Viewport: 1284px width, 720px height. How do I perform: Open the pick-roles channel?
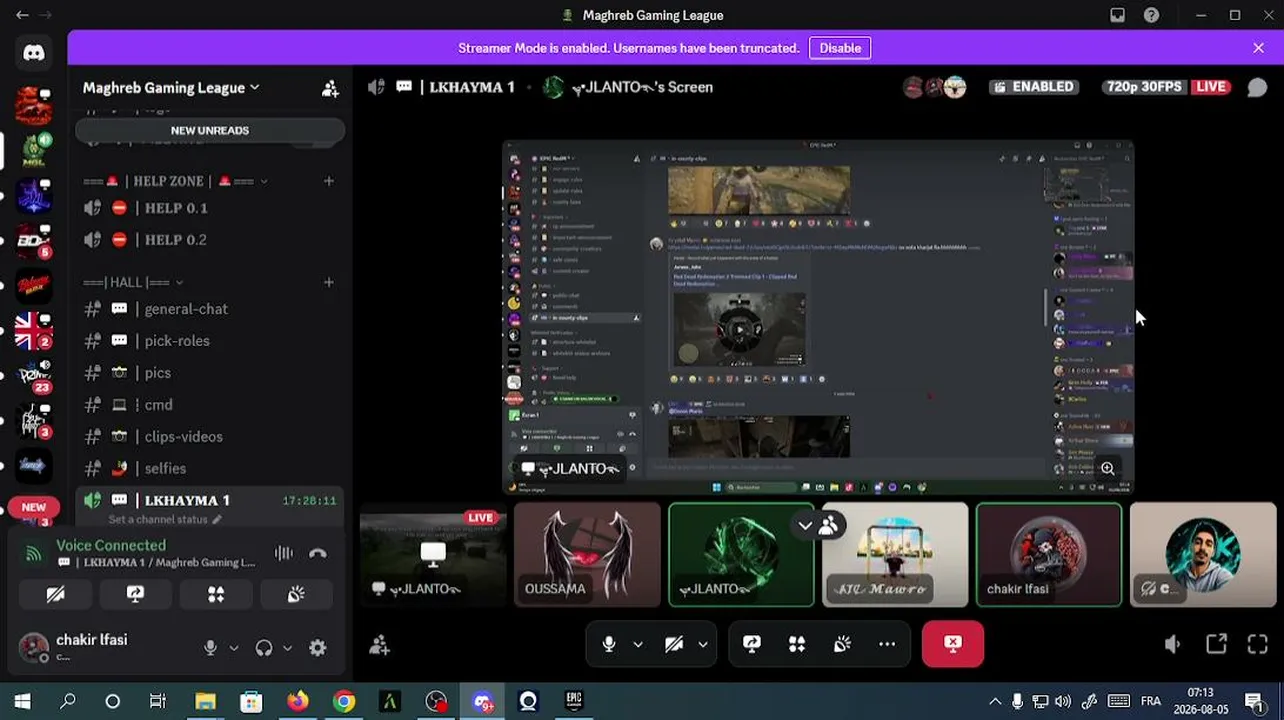(211, 341)
